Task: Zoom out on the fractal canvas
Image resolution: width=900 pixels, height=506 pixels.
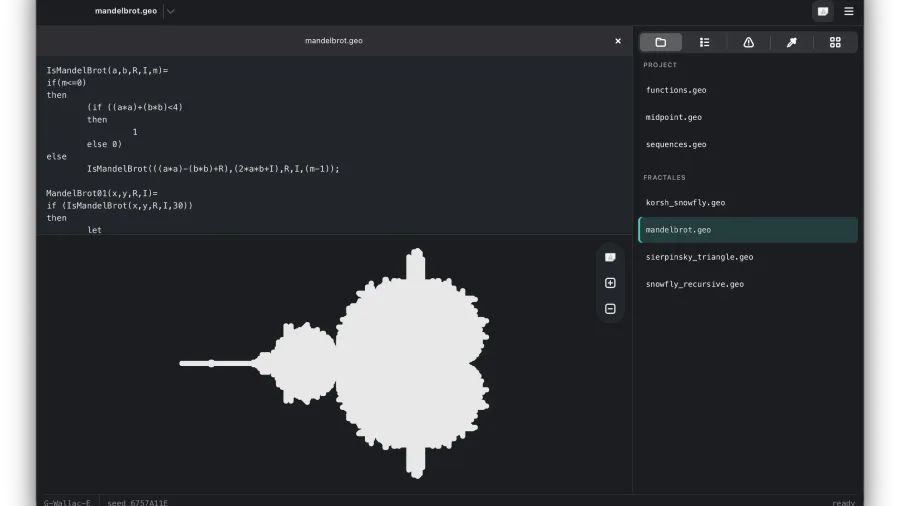Action: tap(610, 309)
